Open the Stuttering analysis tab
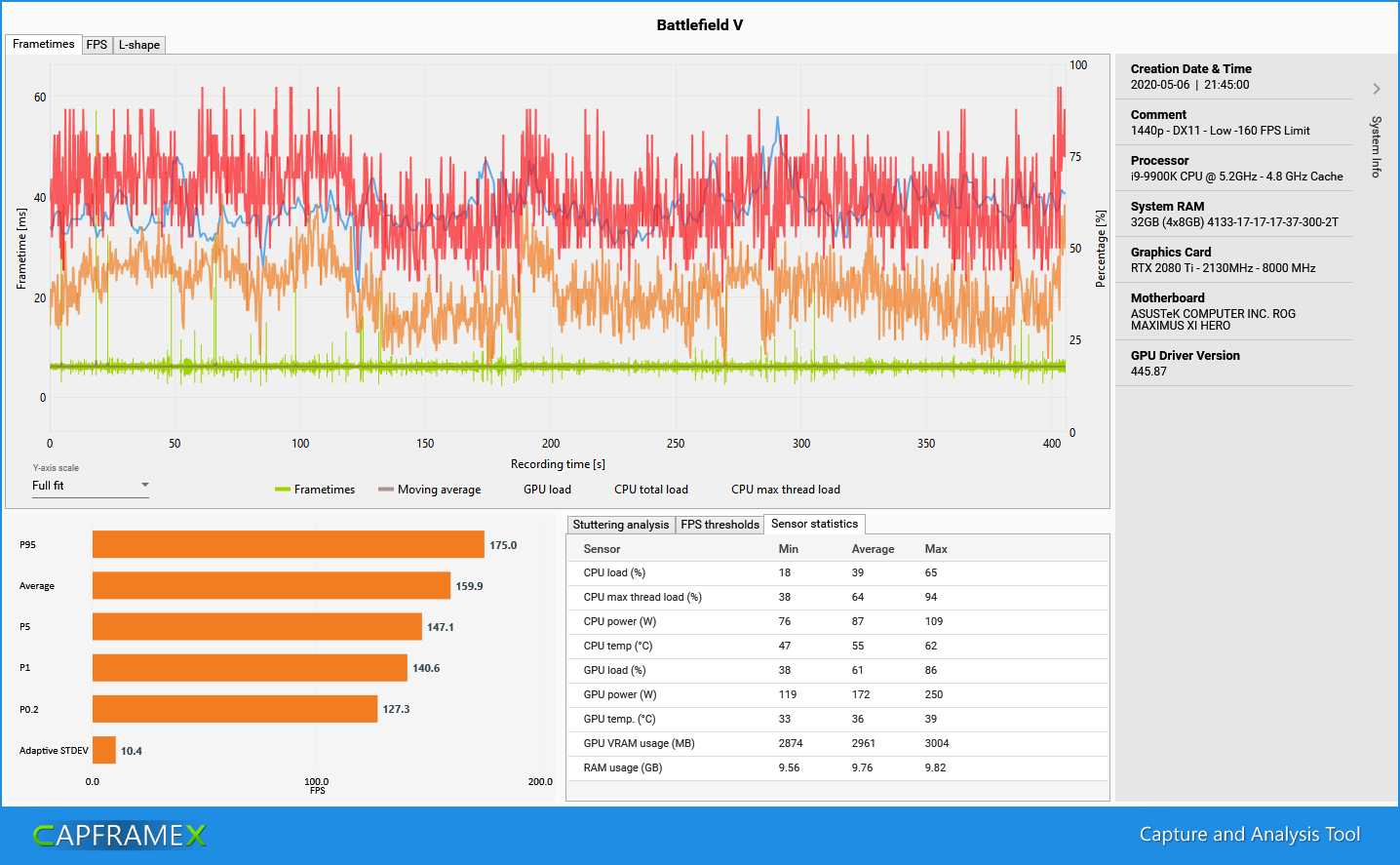Viewport: 1400px width, 865px height. pyautogui.click(x=621, y=525)
